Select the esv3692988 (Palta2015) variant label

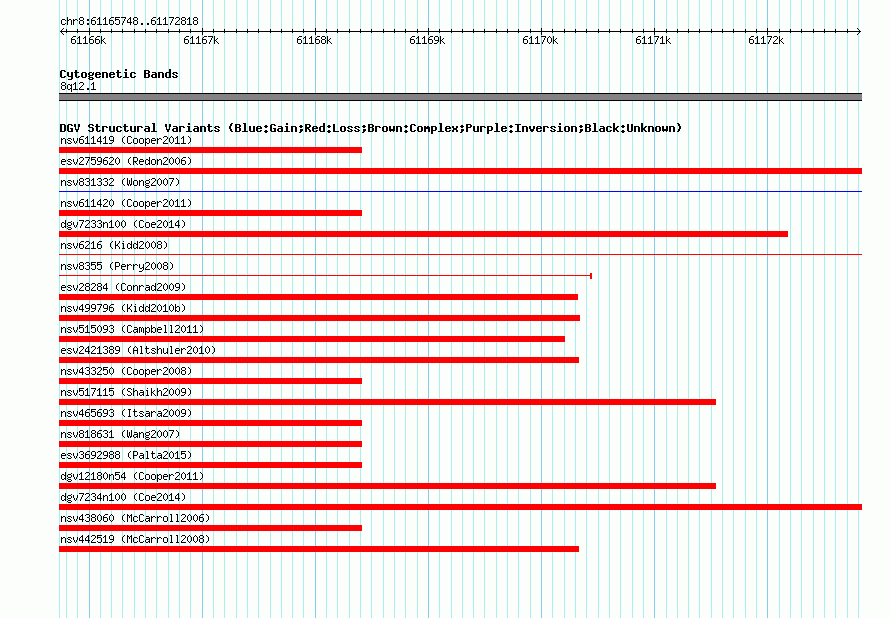coord(126,455)
